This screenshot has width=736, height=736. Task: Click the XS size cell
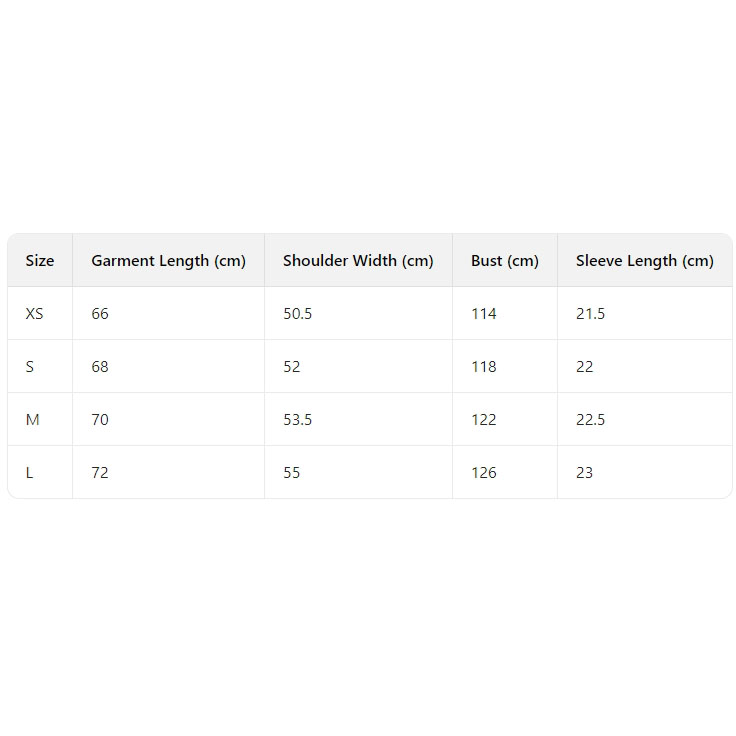35,314
